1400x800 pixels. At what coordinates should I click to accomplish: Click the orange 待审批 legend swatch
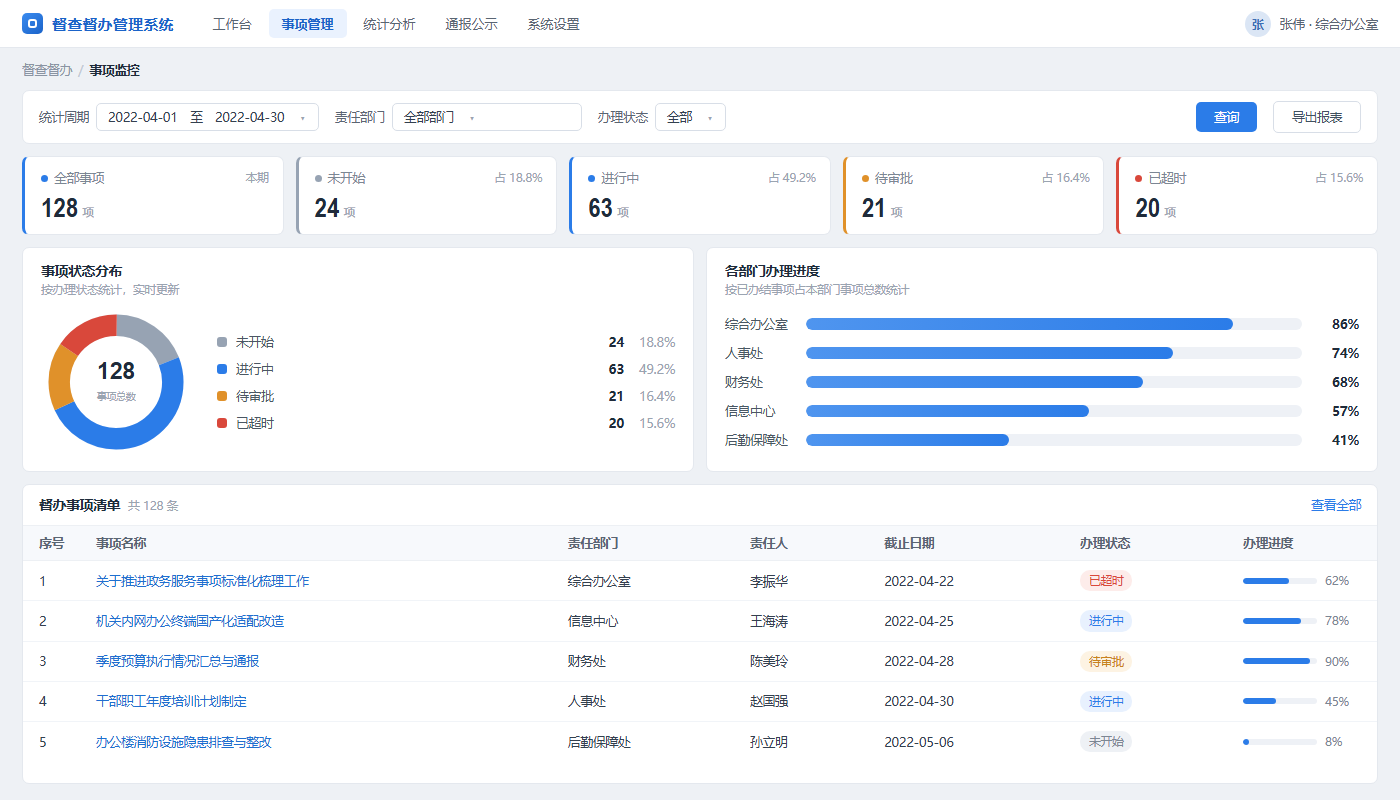(222, 396)
